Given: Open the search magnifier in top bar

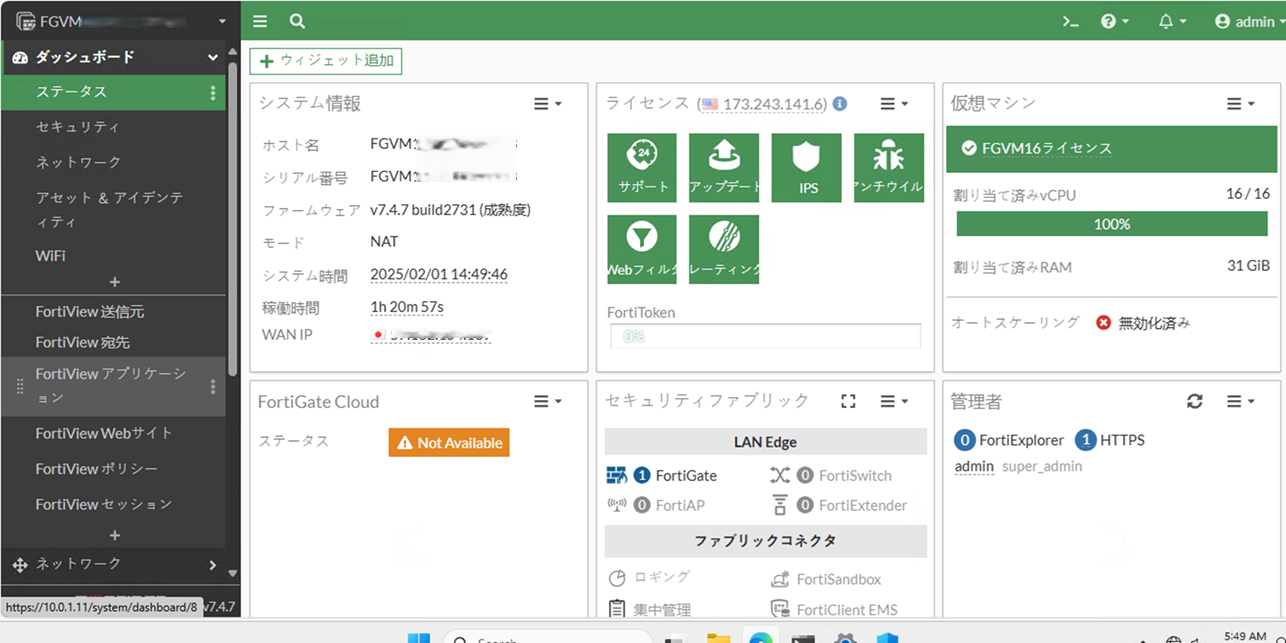Looking at the screenshot, I should 297,21.
